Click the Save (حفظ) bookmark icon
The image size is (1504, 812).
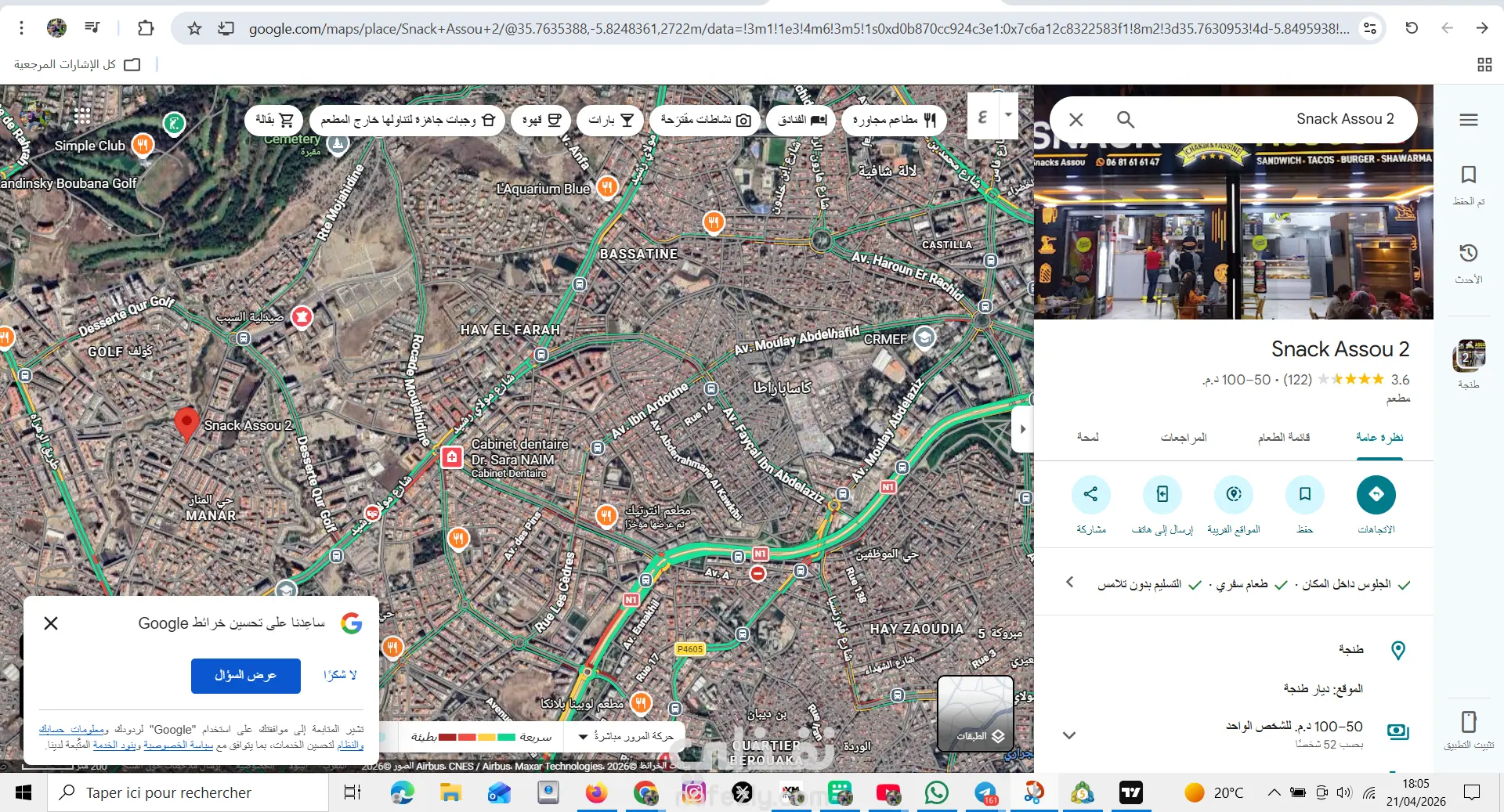pyautogui.click(x=1305, y=495)
